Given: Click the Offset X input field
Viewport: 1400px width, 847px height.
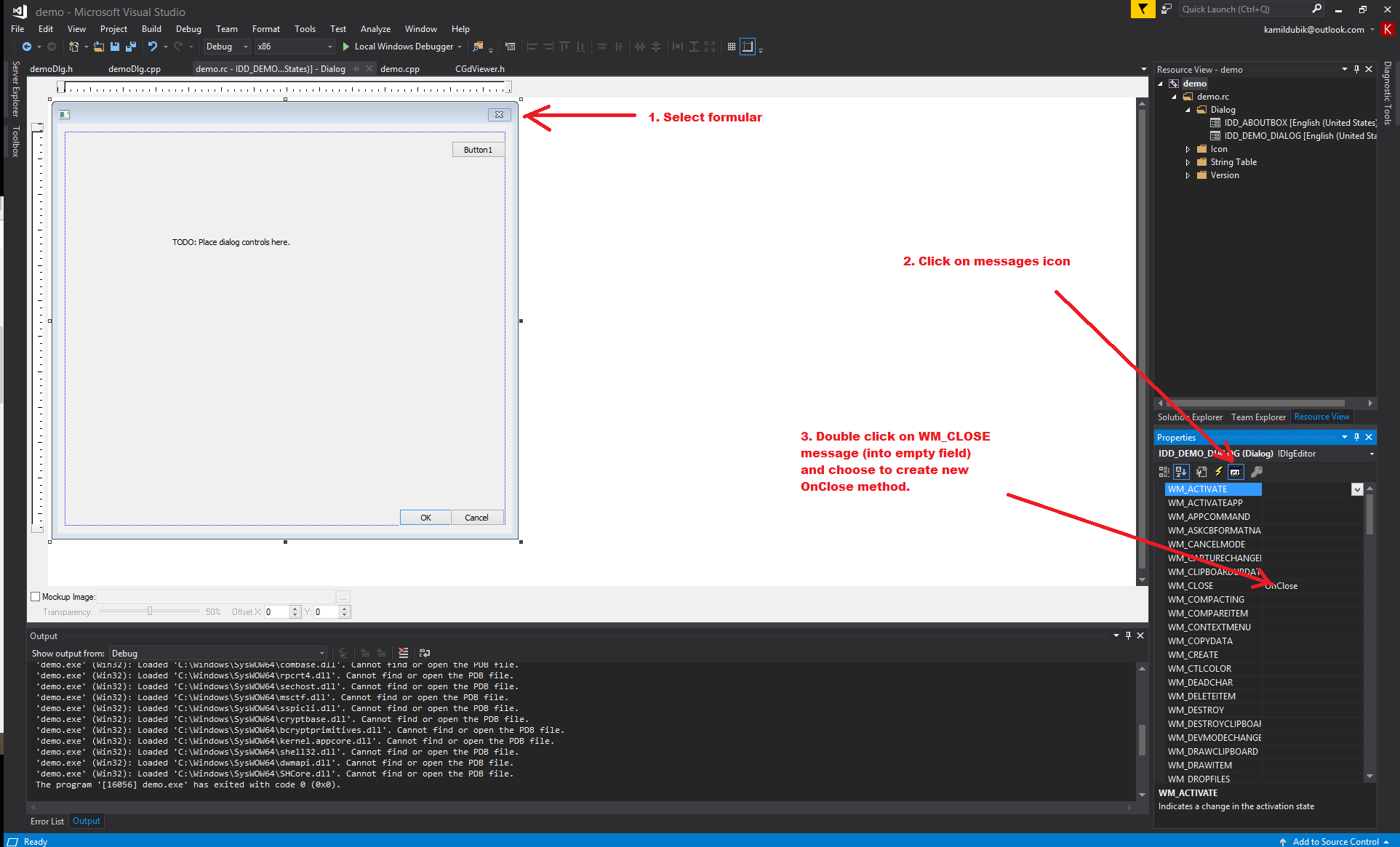Looking at the screenshot, I should (x=277, y=612).
